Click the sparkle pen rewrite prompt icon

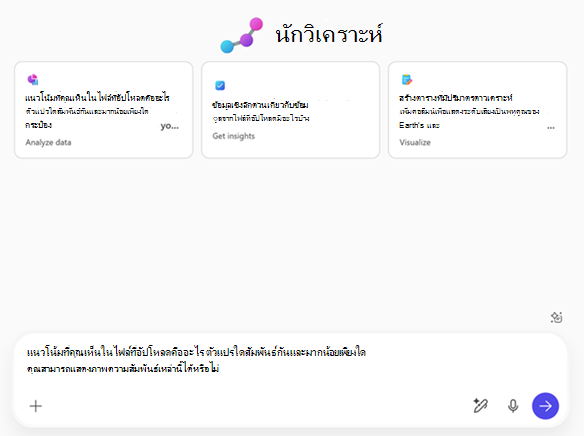[480, 406]
